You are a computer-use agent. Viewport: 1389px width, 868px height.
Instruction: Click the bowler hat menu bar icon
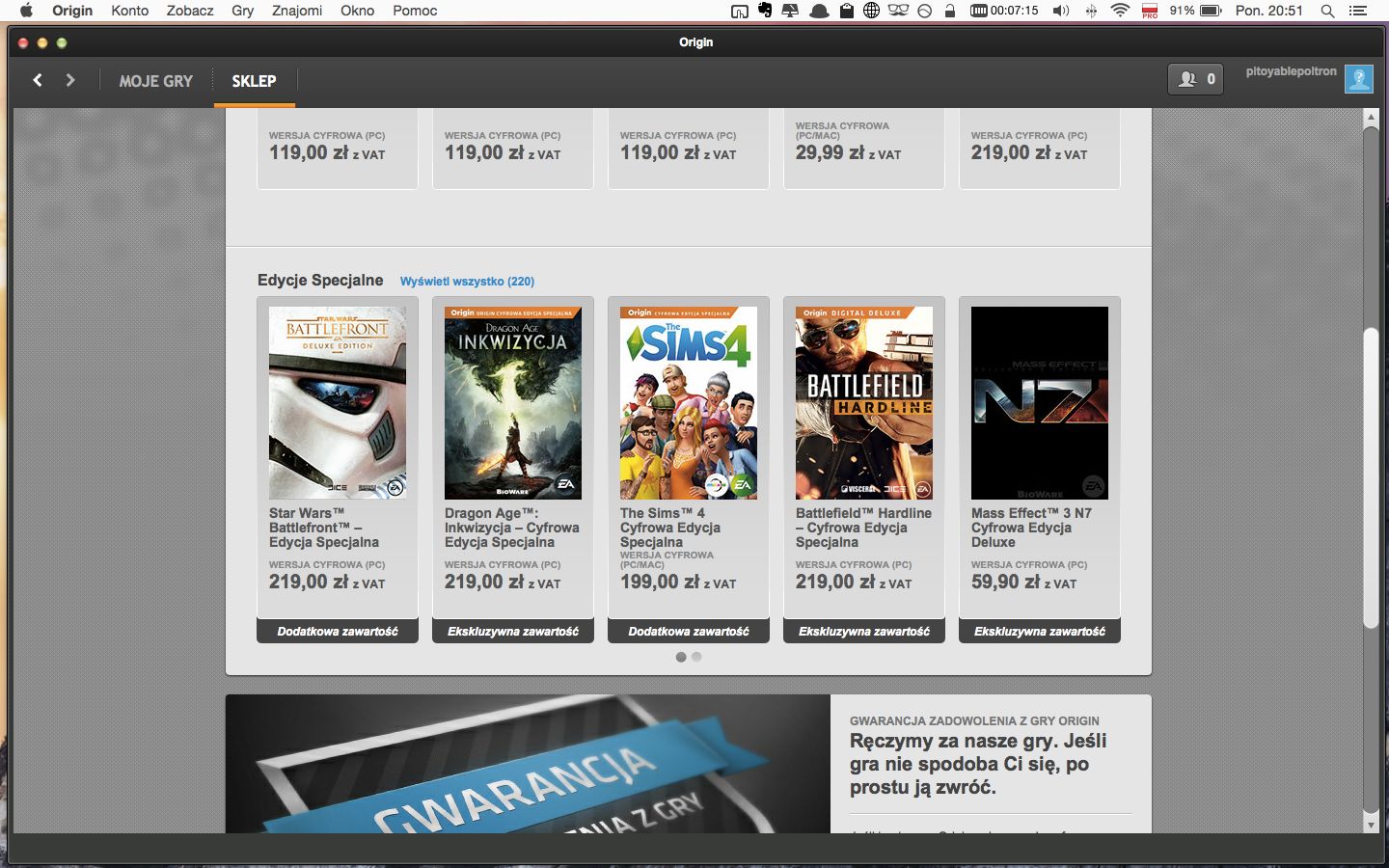coord(819,11)
